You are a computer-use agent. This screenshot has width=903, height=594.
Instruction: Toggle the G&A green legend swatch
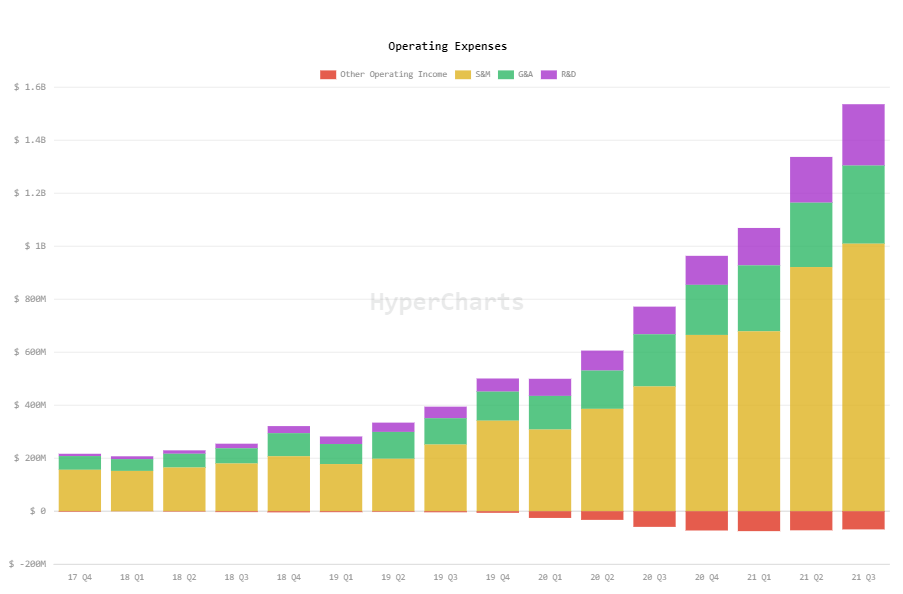coord(506,74)
